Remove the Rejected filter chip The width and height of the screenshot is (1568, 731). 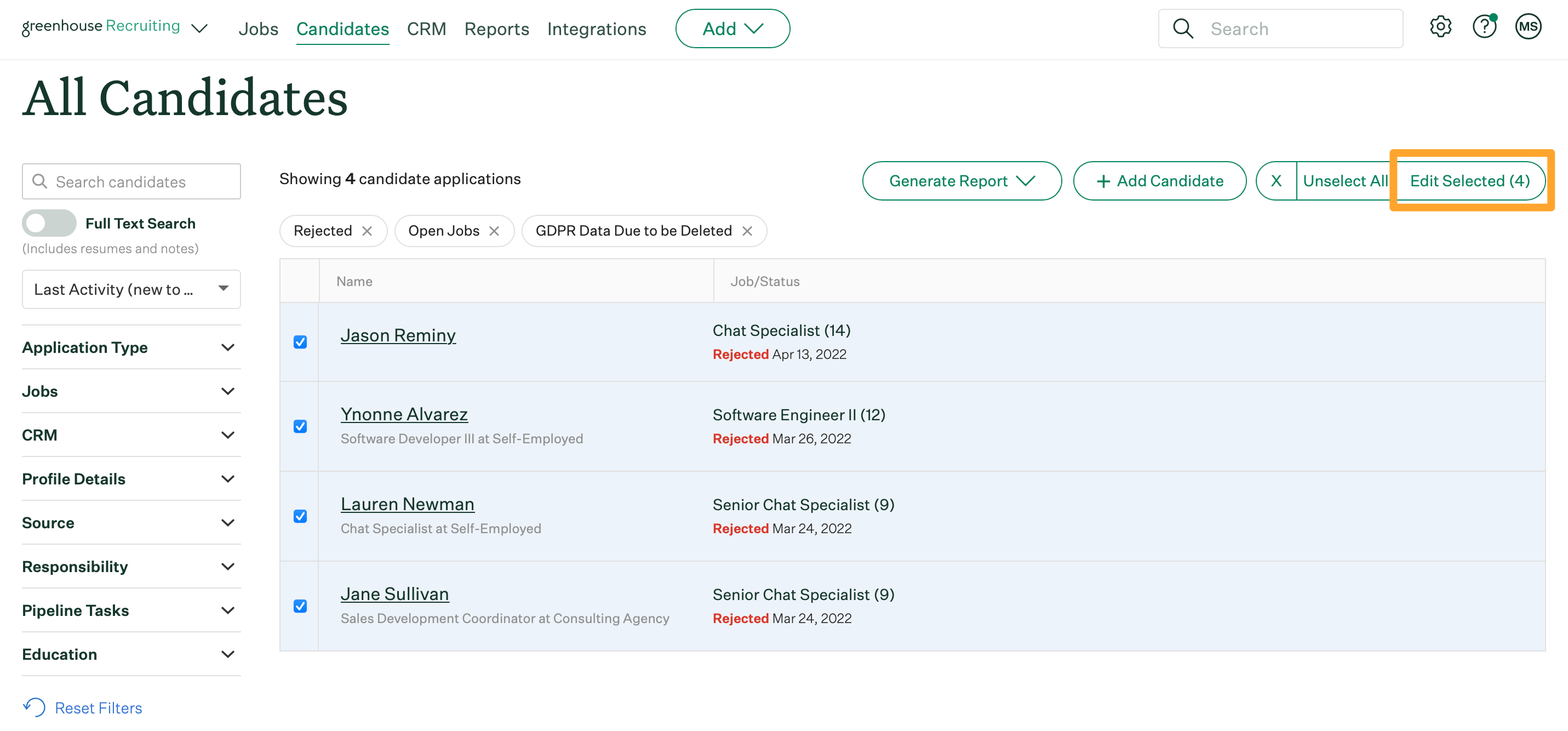coord(367,231)
